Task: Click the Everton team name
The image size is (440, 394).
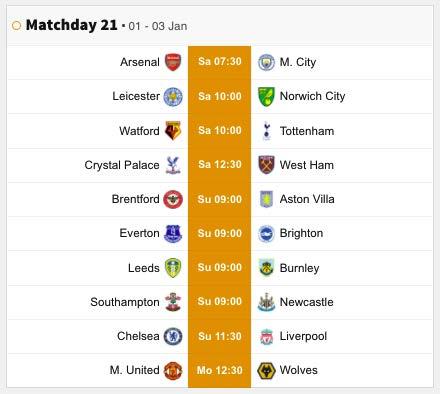Action: (x=139, y=233)
